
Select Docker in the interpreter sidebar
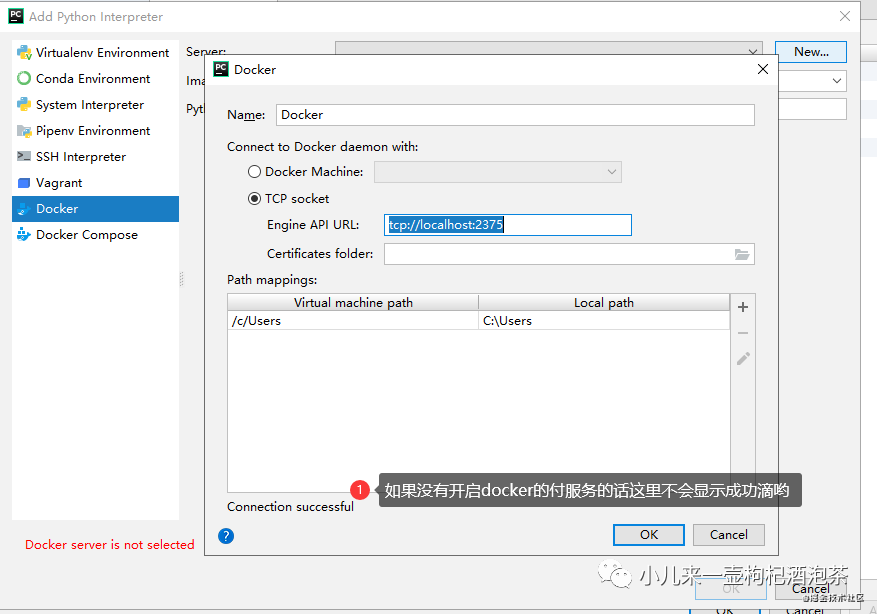pyautogui.click(x=95, y=209)
